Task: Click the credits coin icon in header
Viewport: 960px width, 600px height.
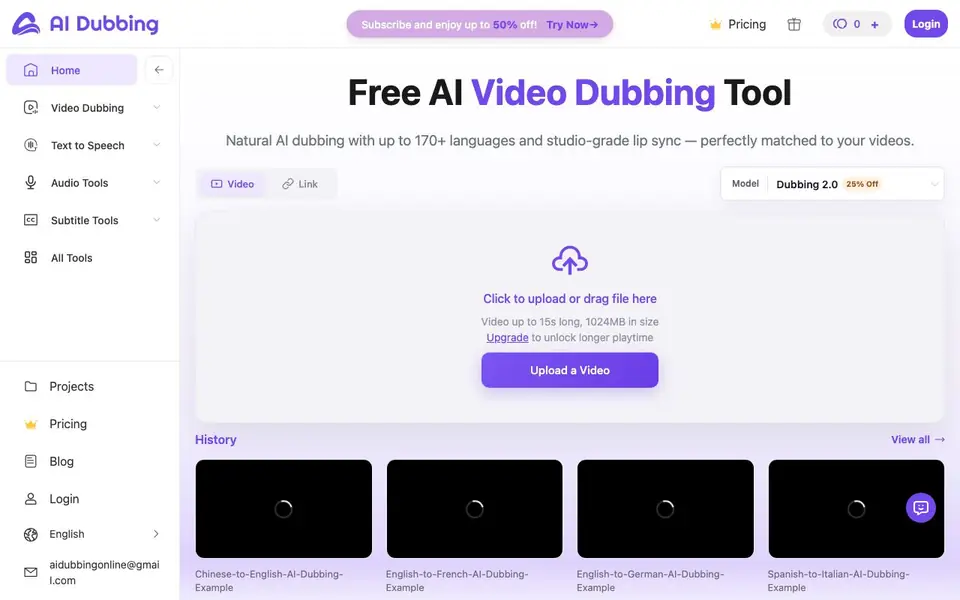Action: (840, 24)
